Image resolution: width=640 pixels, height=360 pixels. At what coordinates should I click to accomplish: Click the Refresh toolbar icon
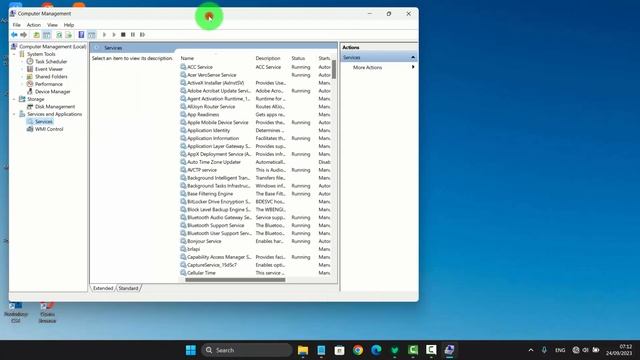[x=59, y=35]
